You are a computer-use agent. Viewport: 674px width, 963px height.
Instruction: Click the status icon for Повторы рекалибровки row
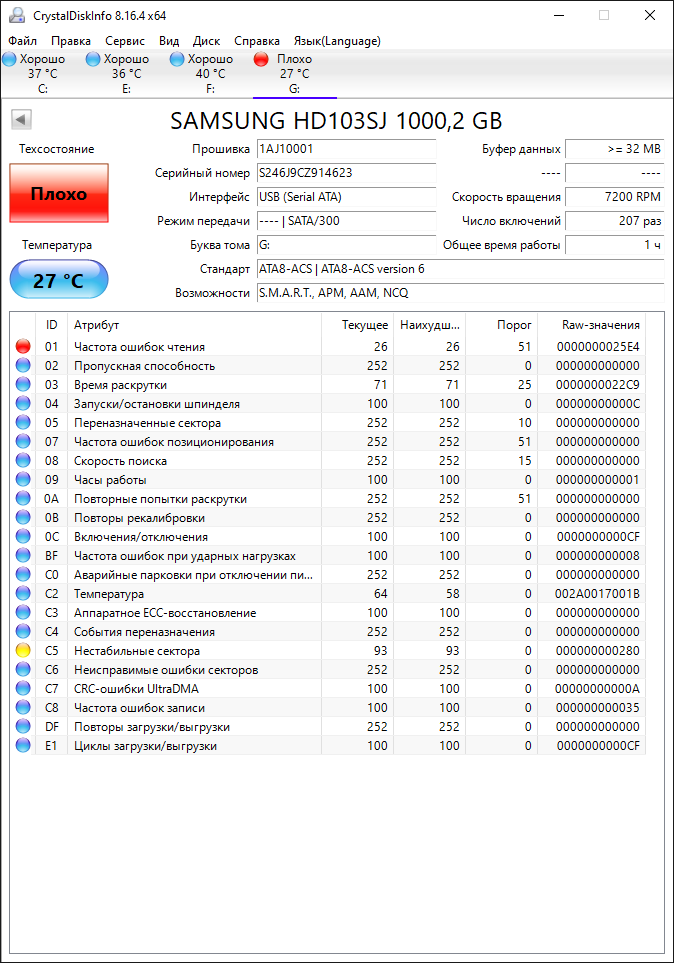23,518
